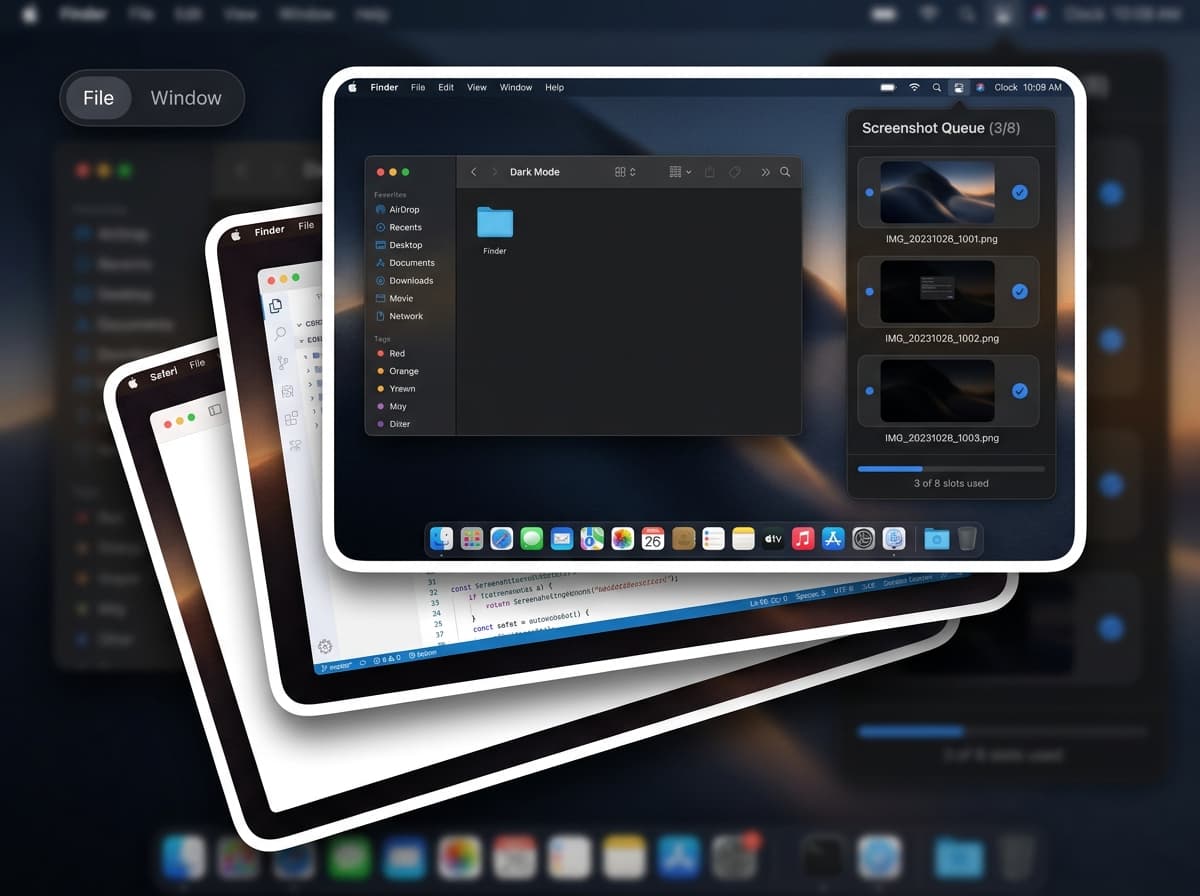Toggle the sidebar icon in the Safari card
The height and width of the screenshot is (896, 1200).
214,410
